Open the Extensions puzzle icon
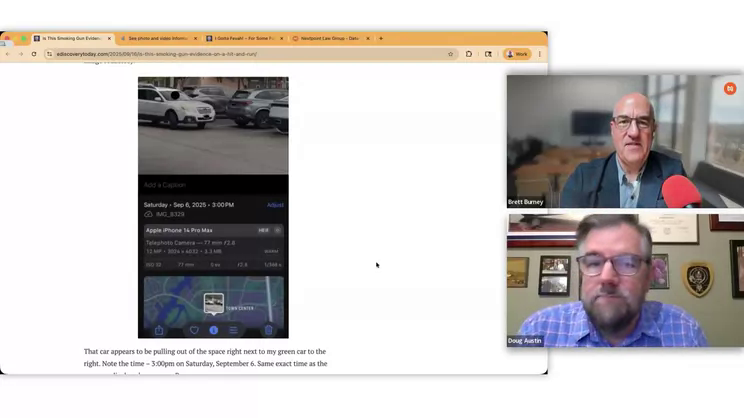Viewport: 744px width, 418px height. 469,54
